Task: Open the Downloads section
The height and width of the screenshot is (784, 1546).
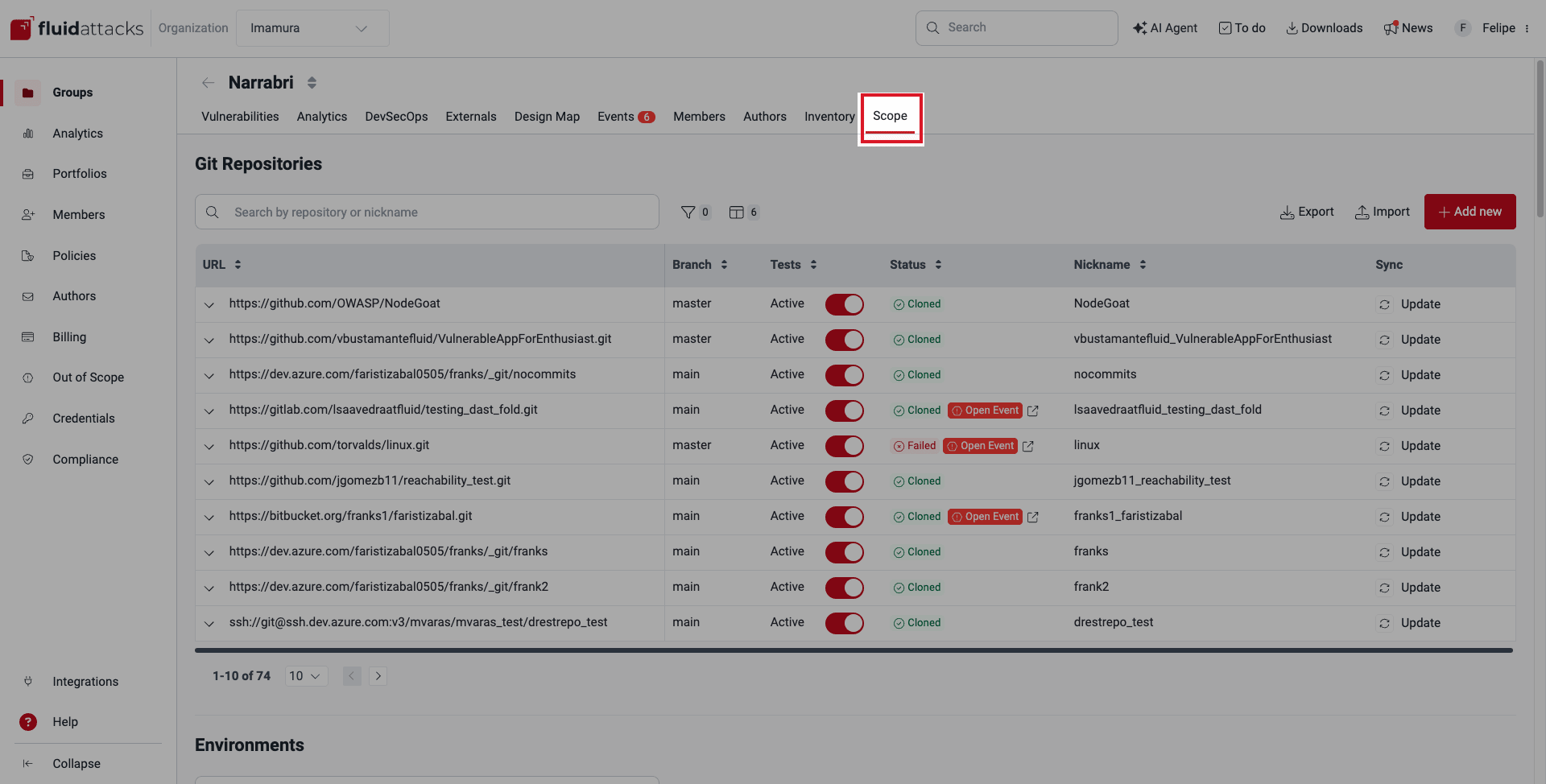Action: pyautogui.click(x=1324, y=27)
